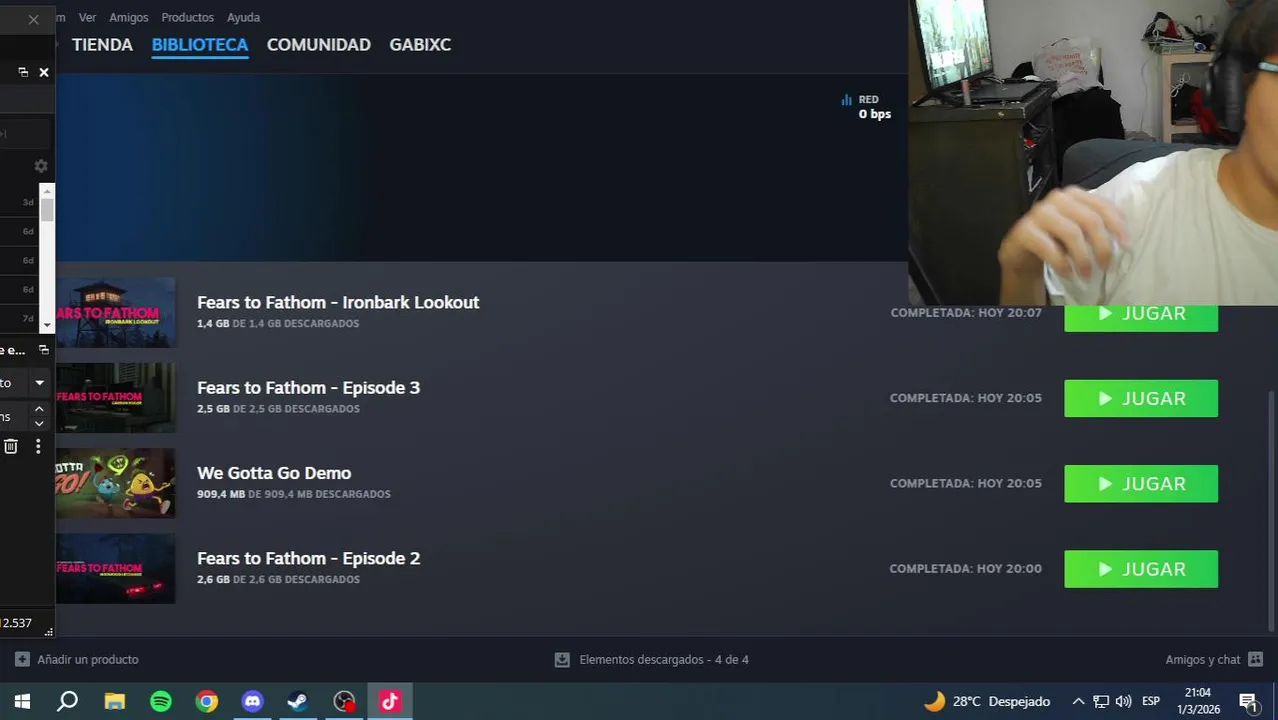Click the RED network graph icon
The width and height of the screenshot is (1278, 720).
point(847,100)
